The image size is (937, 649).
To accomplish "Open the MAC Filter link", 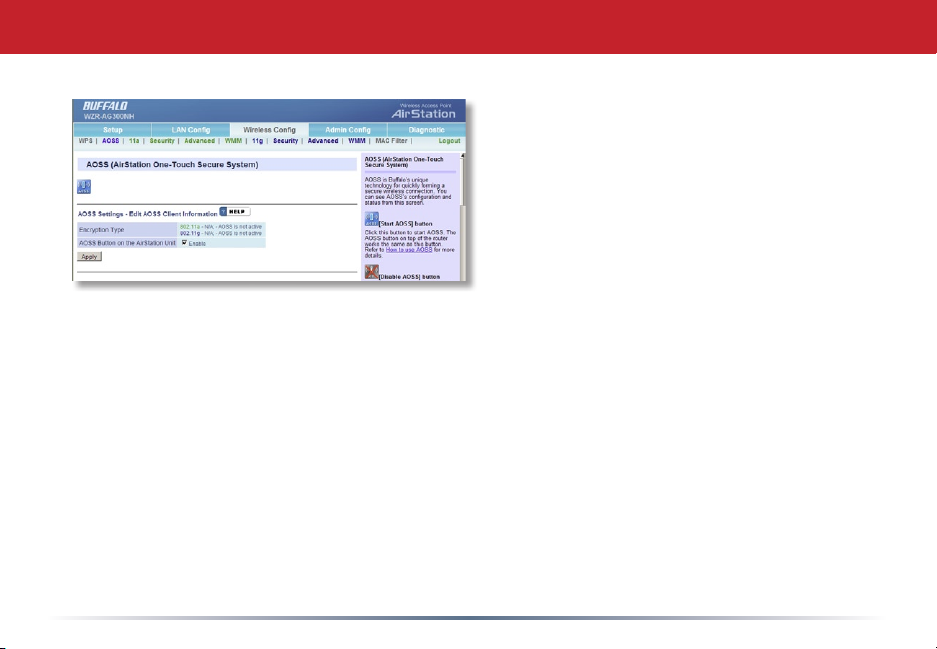I will tap(391, 141).
